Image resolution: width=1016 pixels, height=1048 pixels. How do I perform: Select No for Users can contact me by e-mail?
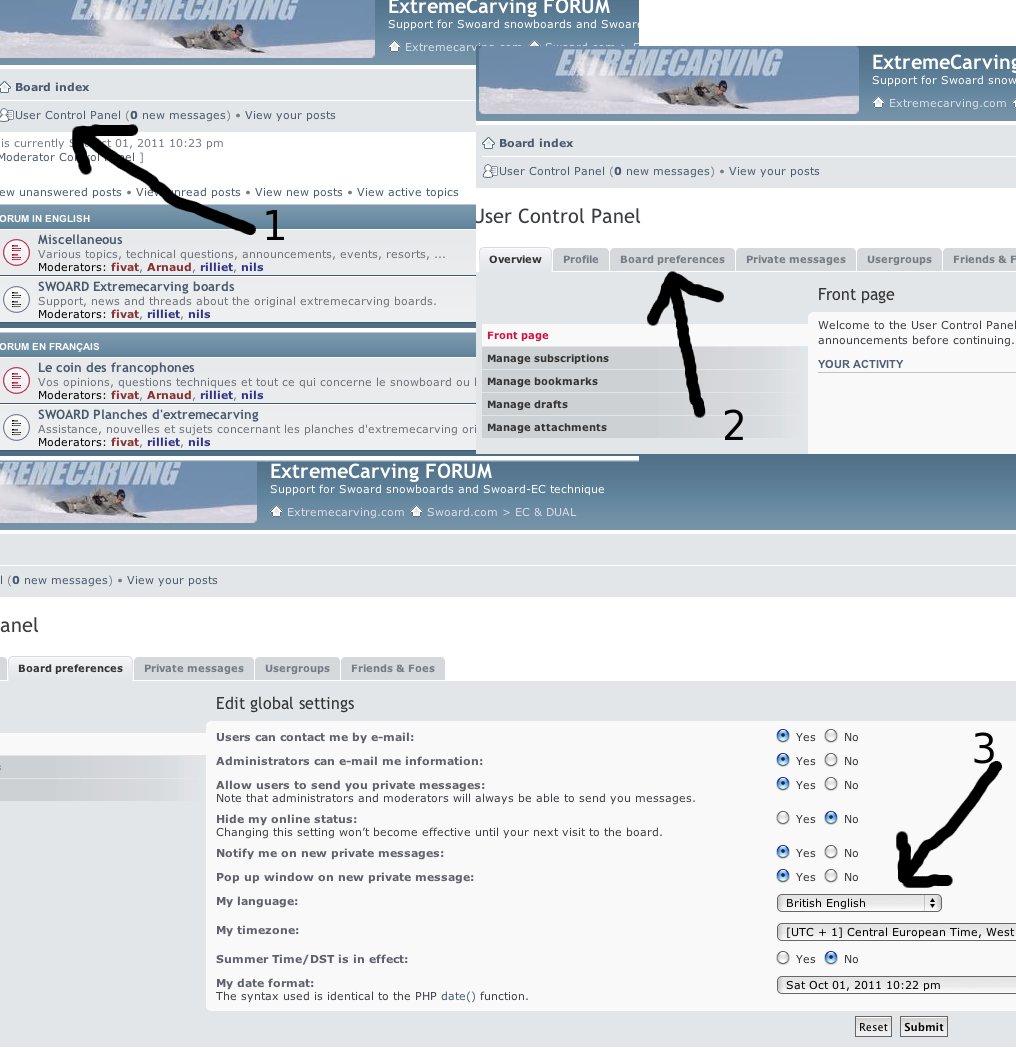pyautogui.click(x=831, y=736)
